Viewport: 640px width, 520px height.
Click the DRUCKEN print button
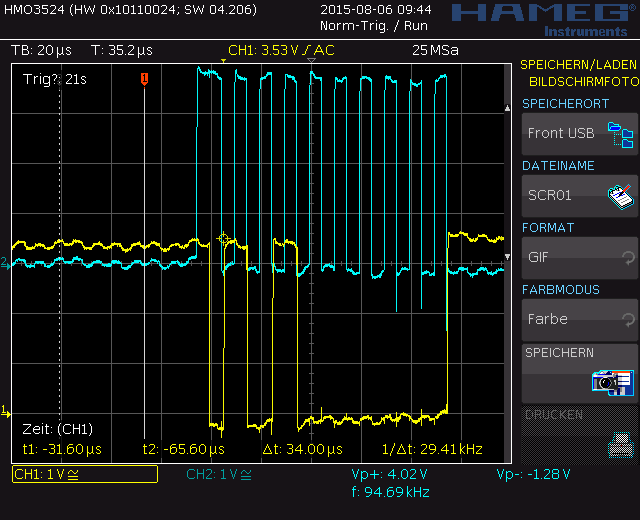(x=580, y=436)
